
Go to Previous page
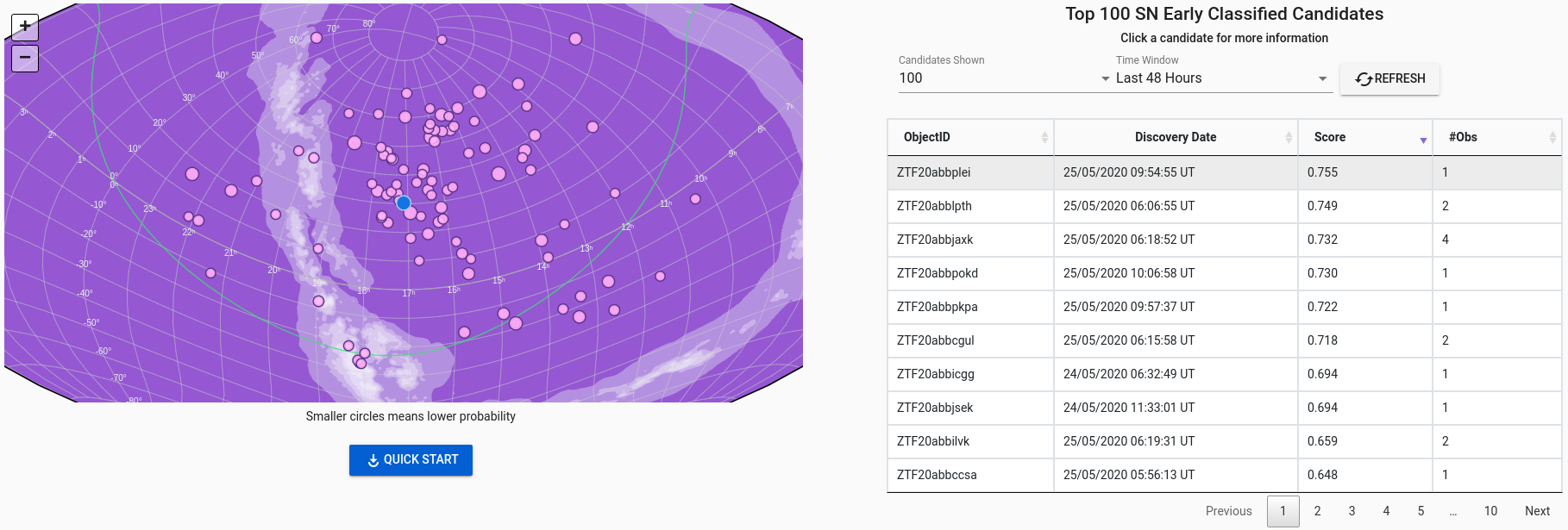(x=1228, y=511)
